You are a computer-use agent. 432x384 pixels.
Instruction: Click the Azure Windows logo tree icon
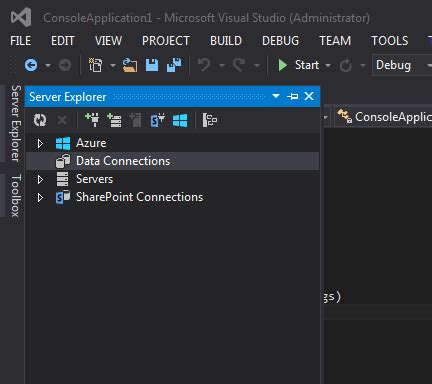[x=63, y=143]
